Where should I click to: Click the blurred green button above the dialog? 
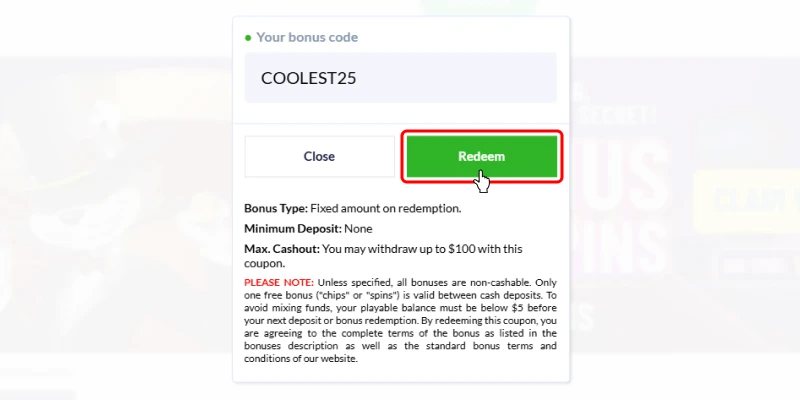tap(478, 7)
